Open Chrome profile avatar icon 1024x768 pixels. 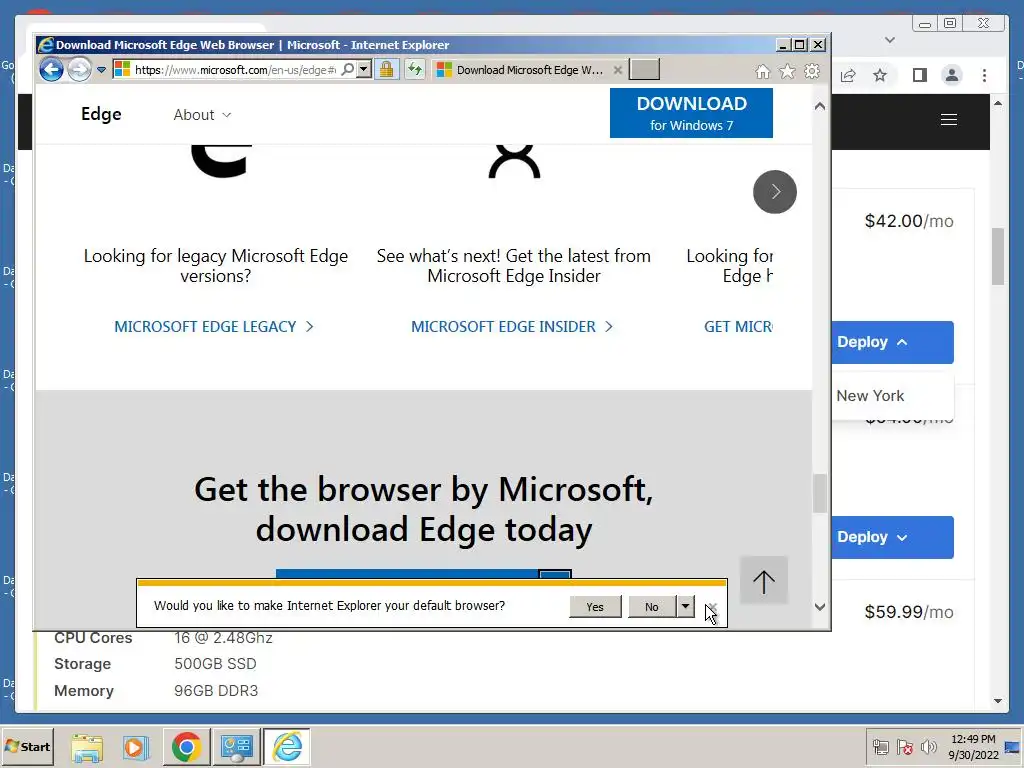(952, 75)
